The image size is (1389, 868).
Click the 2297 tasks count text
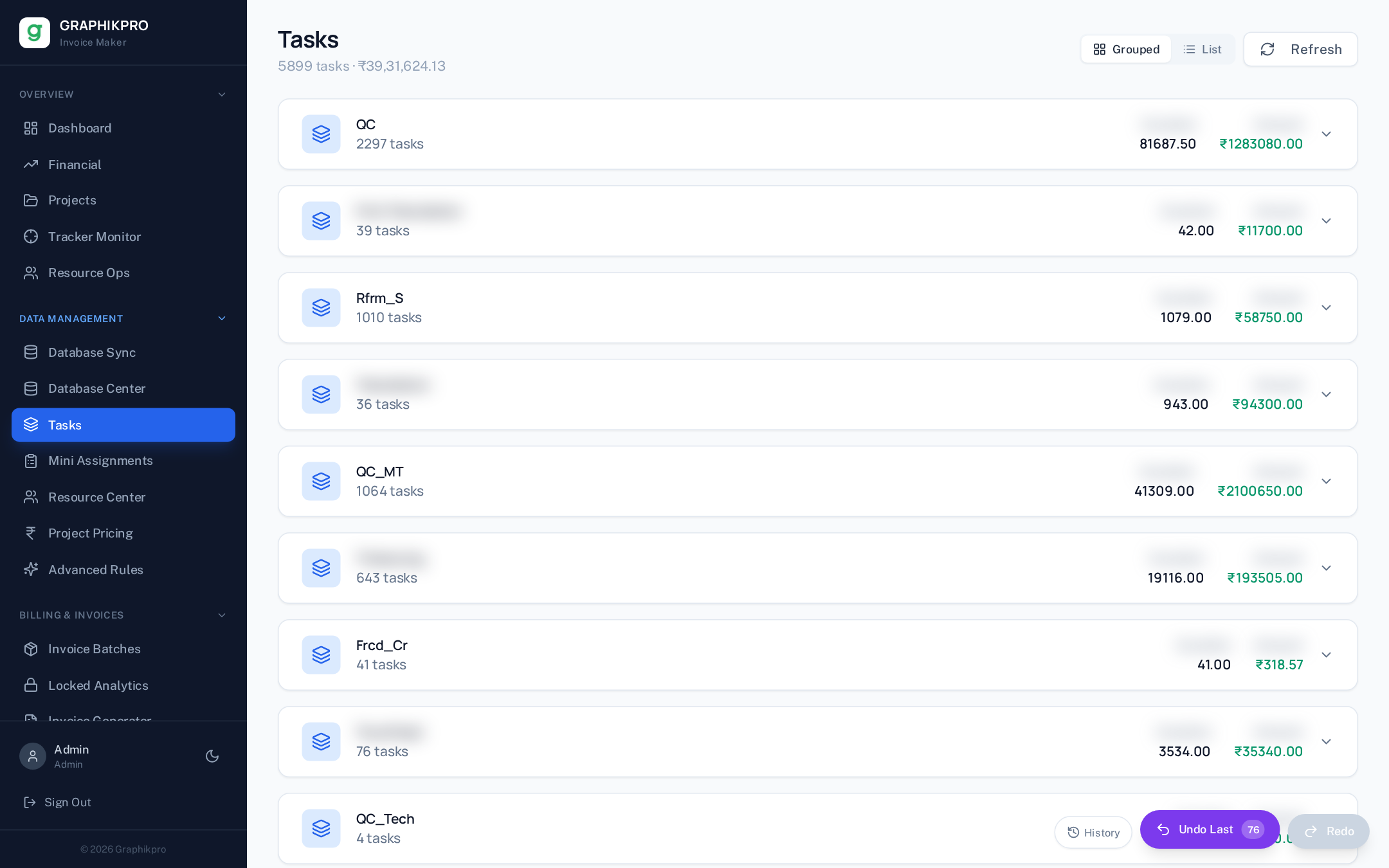point(390,144)
